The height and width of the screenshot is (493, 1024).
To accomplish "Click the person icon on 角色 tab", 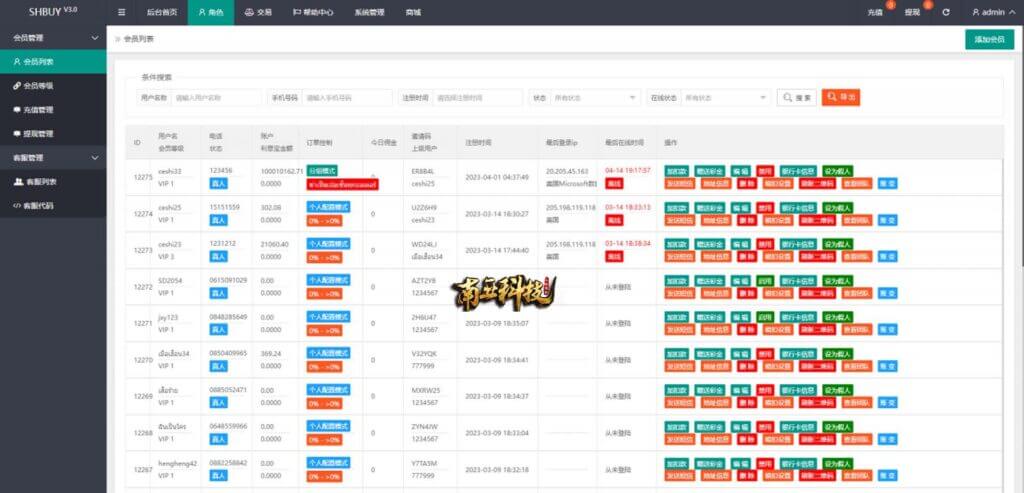I will [x=202, y=12].
